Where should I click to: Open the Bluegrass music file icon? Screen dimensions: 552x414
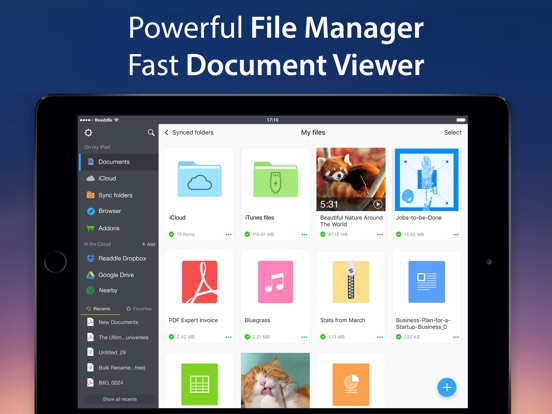pos(275,282)
